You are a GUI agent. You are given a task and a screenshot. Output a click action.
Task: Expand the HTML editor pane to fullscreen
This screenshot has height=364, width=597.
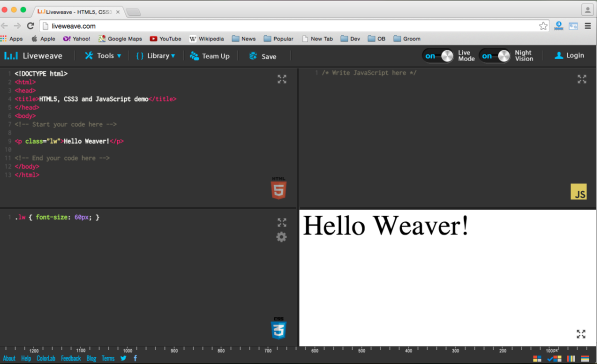(x=282, y=79)
